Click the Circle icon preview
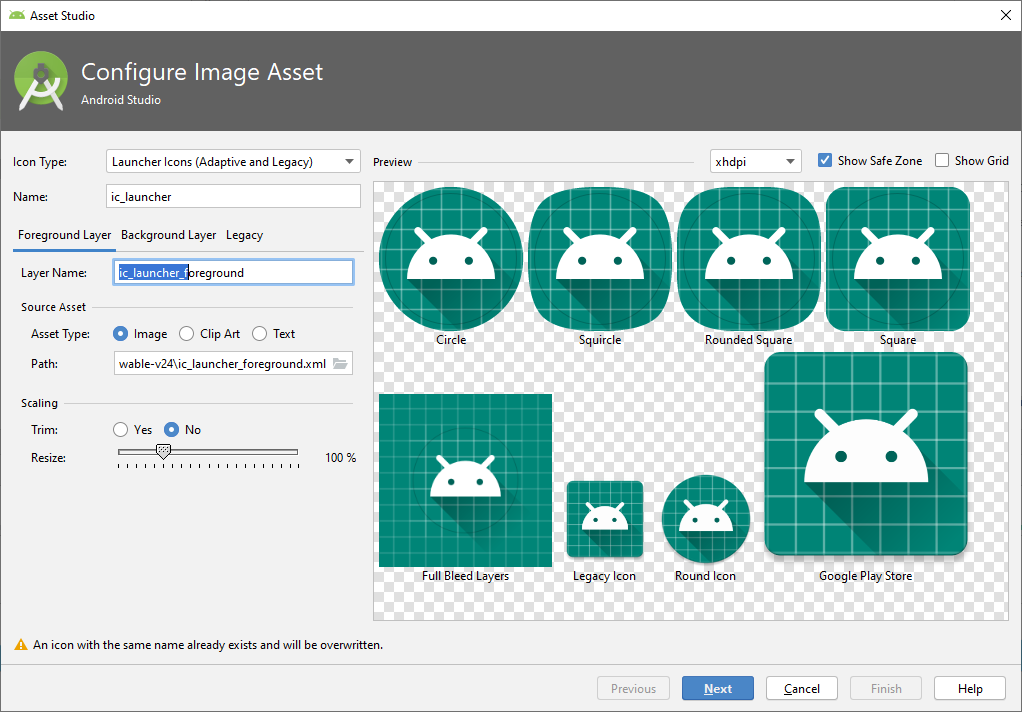The height and width of the screenshot is (712, 1022). tap(451, 258)
